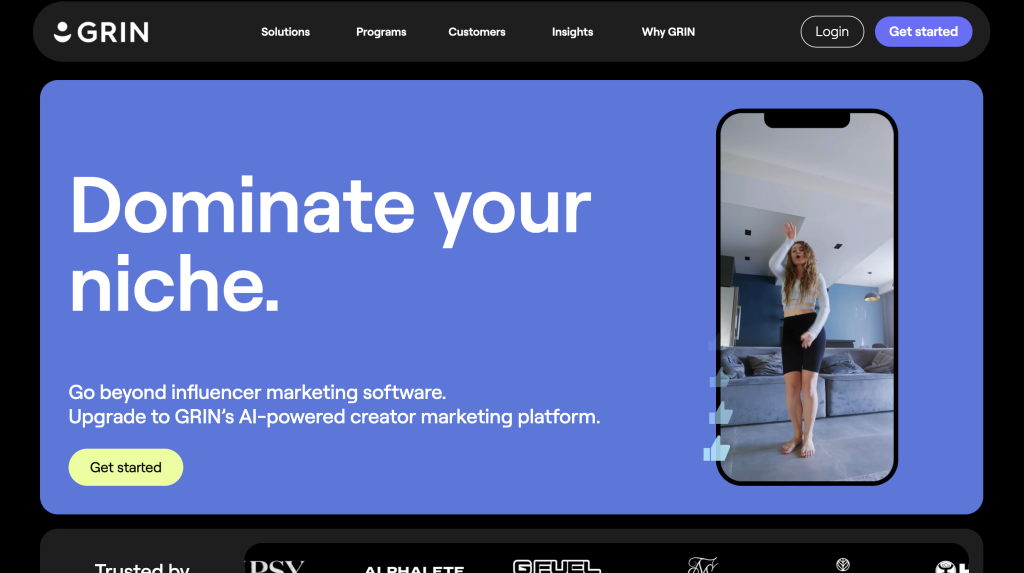Open the Customers menu item
Screen dimensions: 1024x573
click(477, 32)
